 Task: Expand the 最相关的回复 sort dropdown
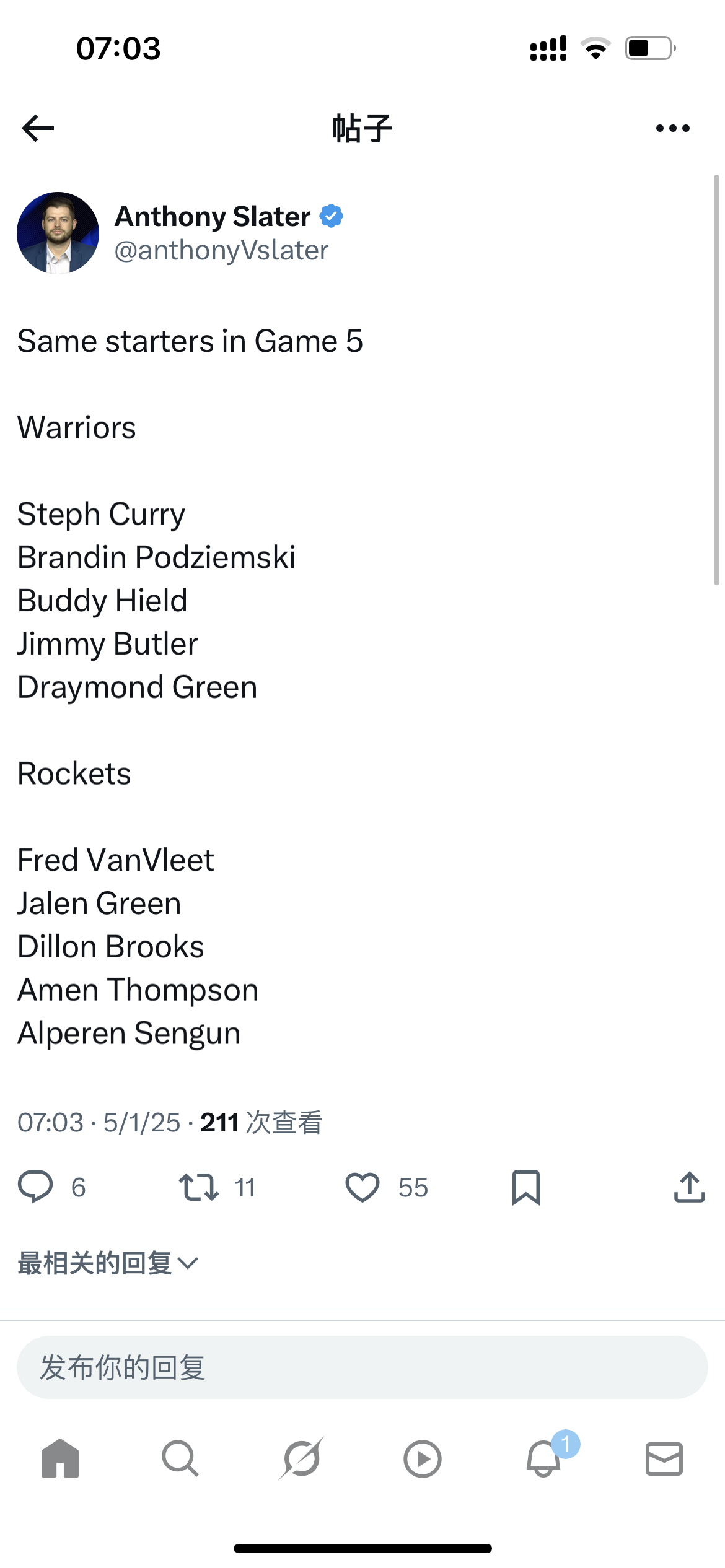click(108, 1263)
